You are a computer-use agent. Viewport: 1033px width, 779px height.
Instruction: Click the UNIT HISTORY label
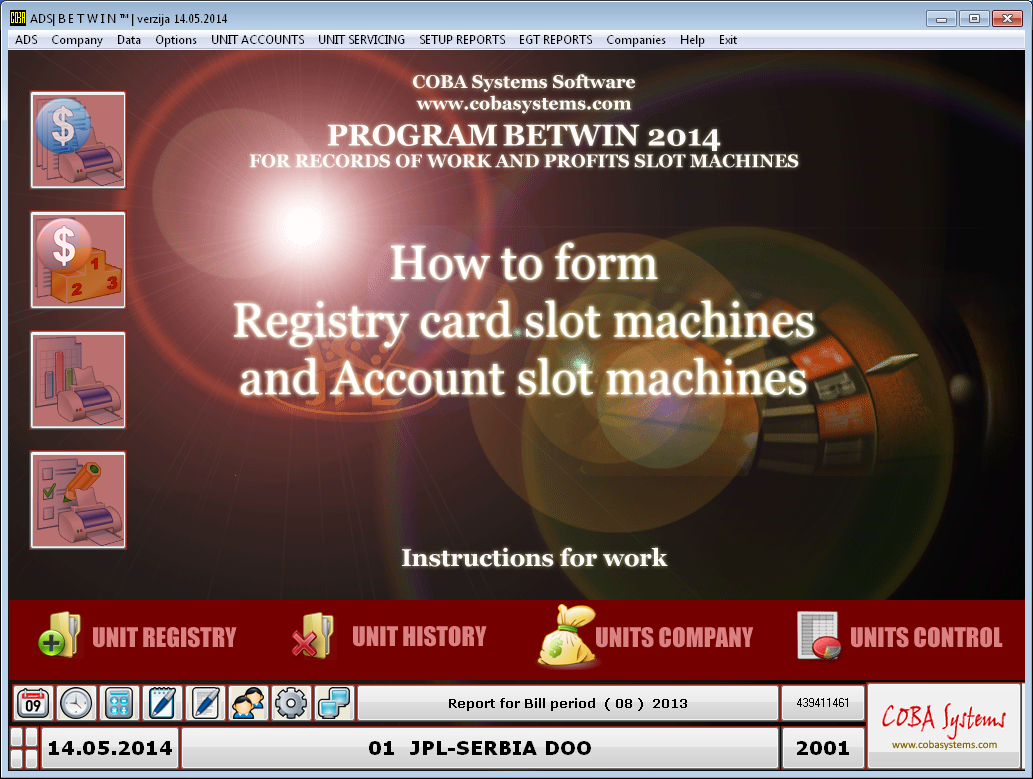pyautogui.click(x=419, y=637)
